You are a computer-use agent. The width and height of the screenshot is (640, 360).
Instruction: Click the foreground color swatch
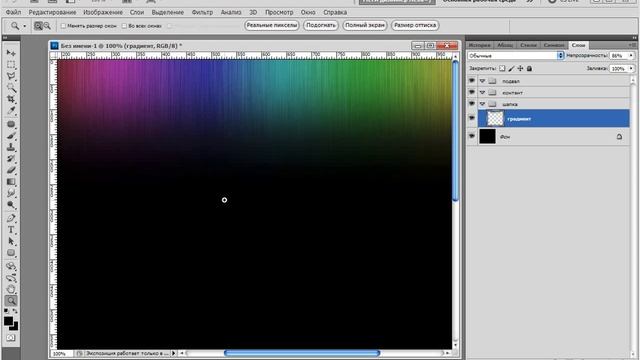(x=8, y=321)
